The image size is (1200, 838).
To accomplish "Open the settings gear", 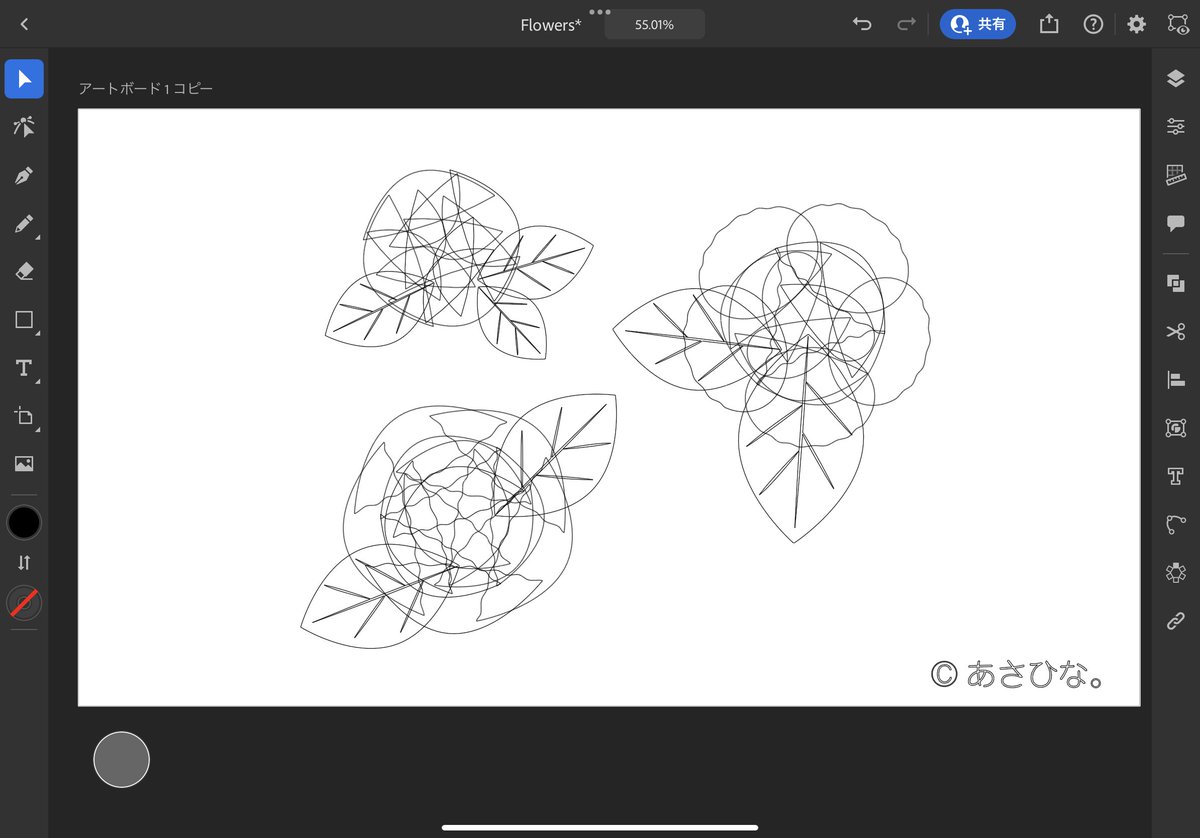I will coord(1137,24).
